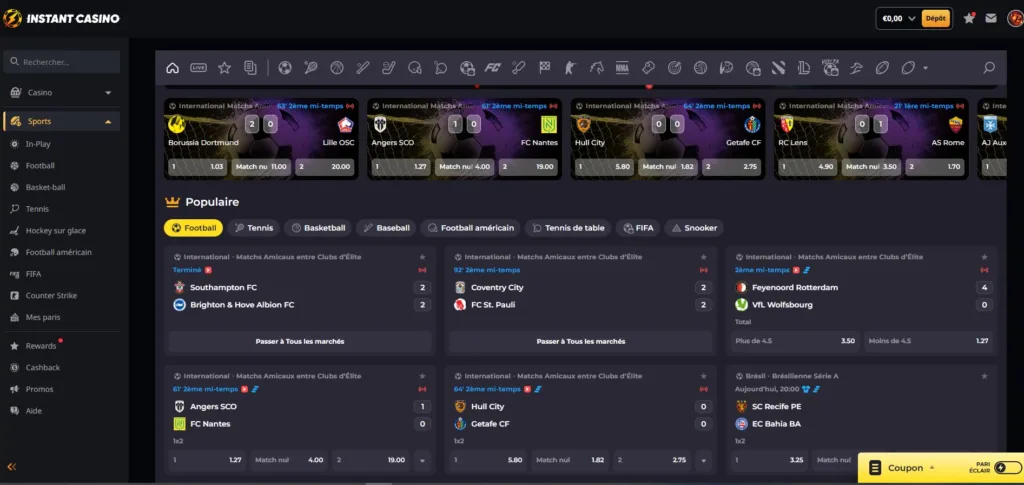
Task: Select the ice hockey icon in toolbar
Action: click(389, 67)
